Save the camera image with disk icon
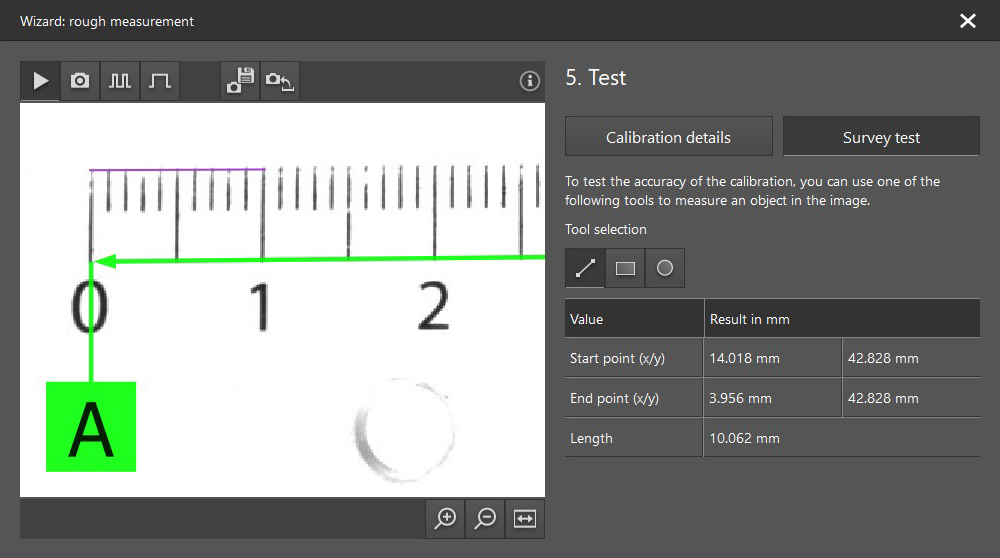1000x558 pixels. pos(240,81)
